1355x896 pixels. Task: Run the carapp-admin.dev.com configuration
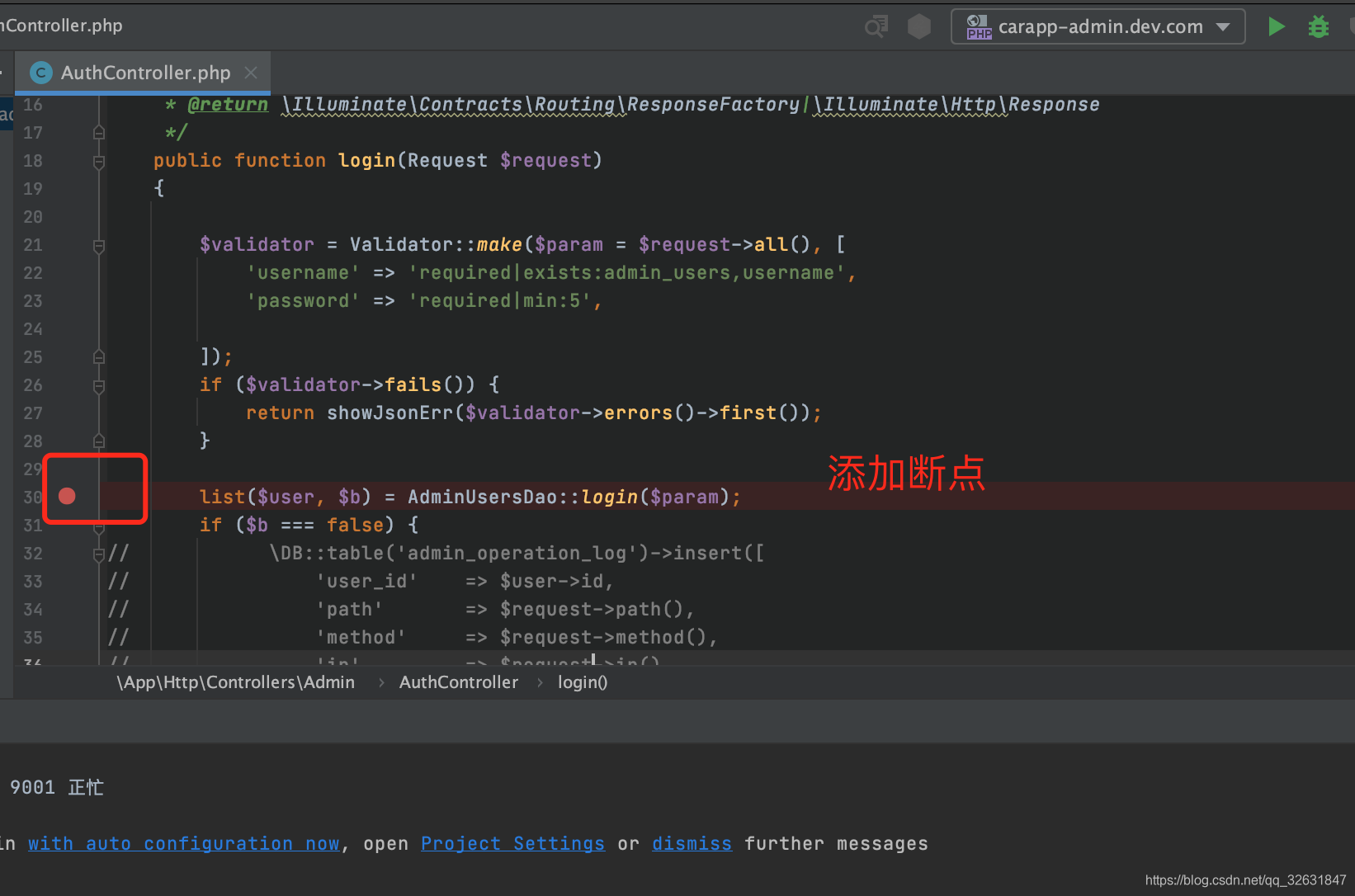pos(1276,26)
